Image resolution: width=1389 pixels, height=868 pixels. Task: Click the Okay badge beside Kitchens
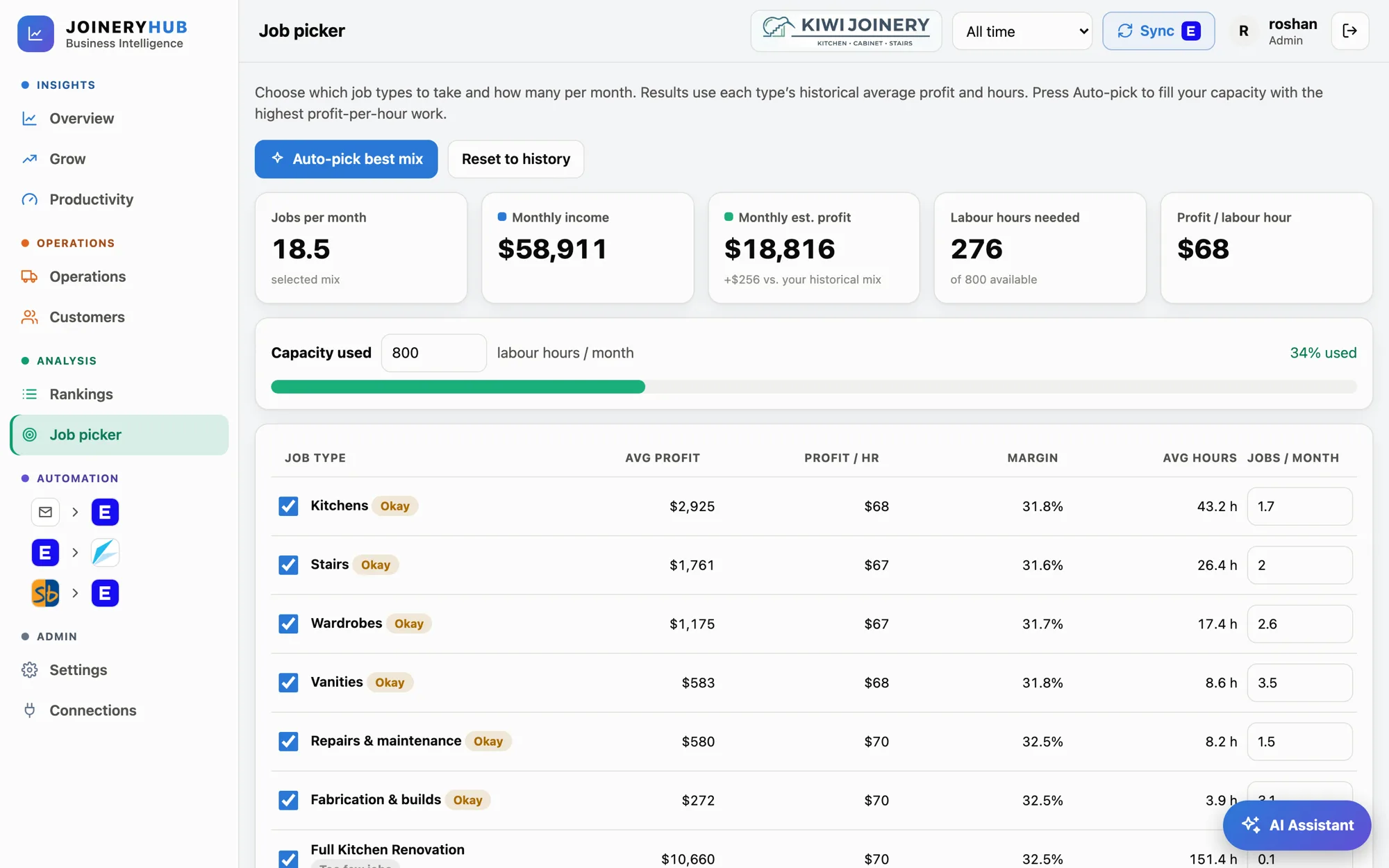(x=394, y=506)
